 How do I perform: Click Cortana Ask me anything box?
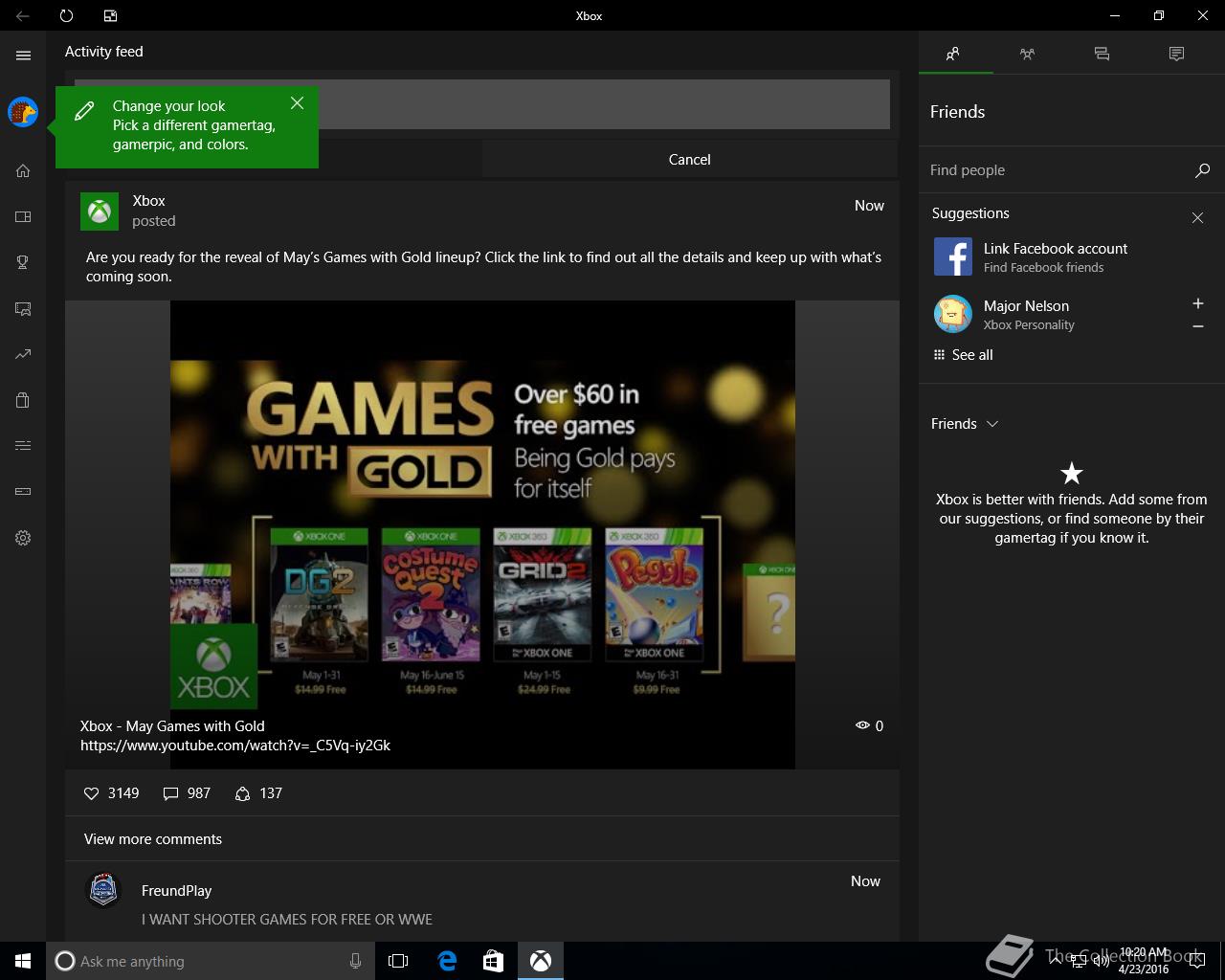pos(210,961)
